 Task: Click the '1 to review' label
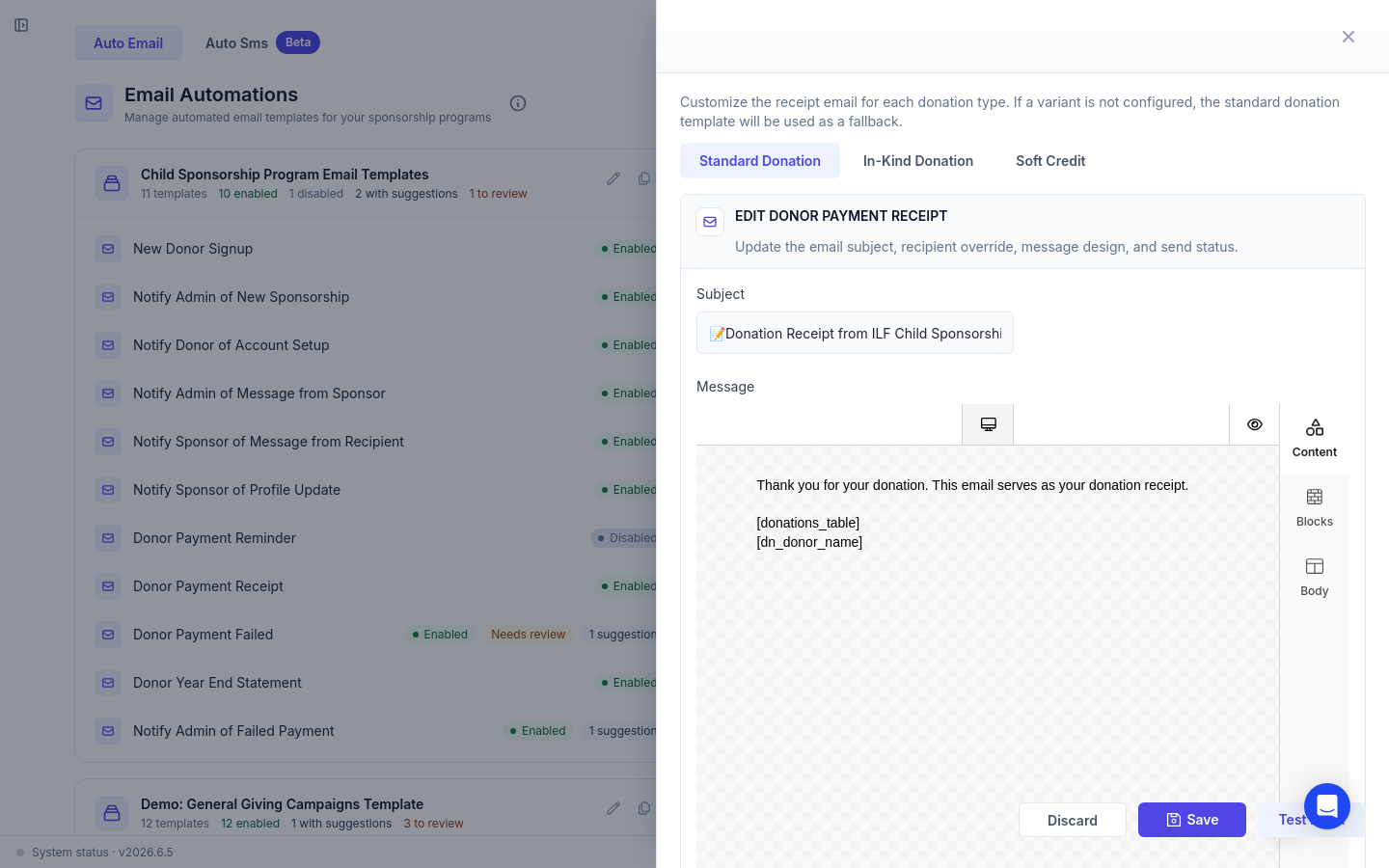coord(499,194)
